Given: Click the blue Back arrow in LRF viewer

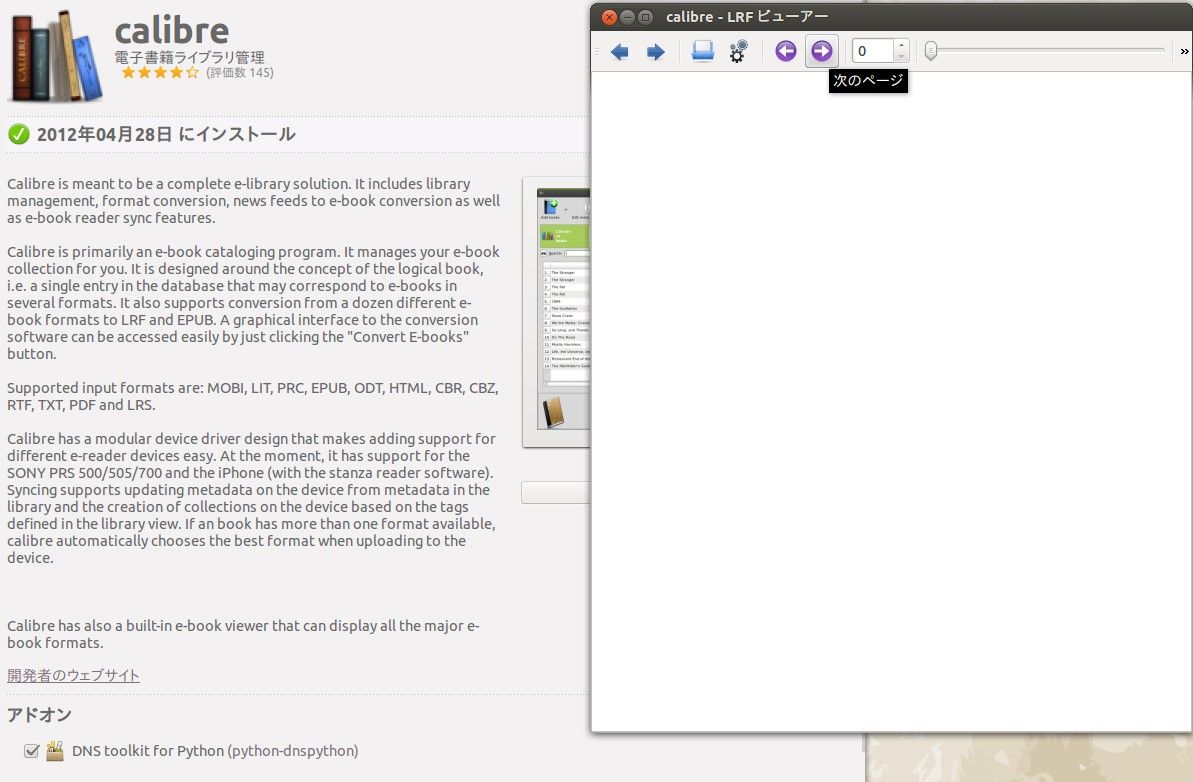Looking at the screenshot, I should pos(619,52).
